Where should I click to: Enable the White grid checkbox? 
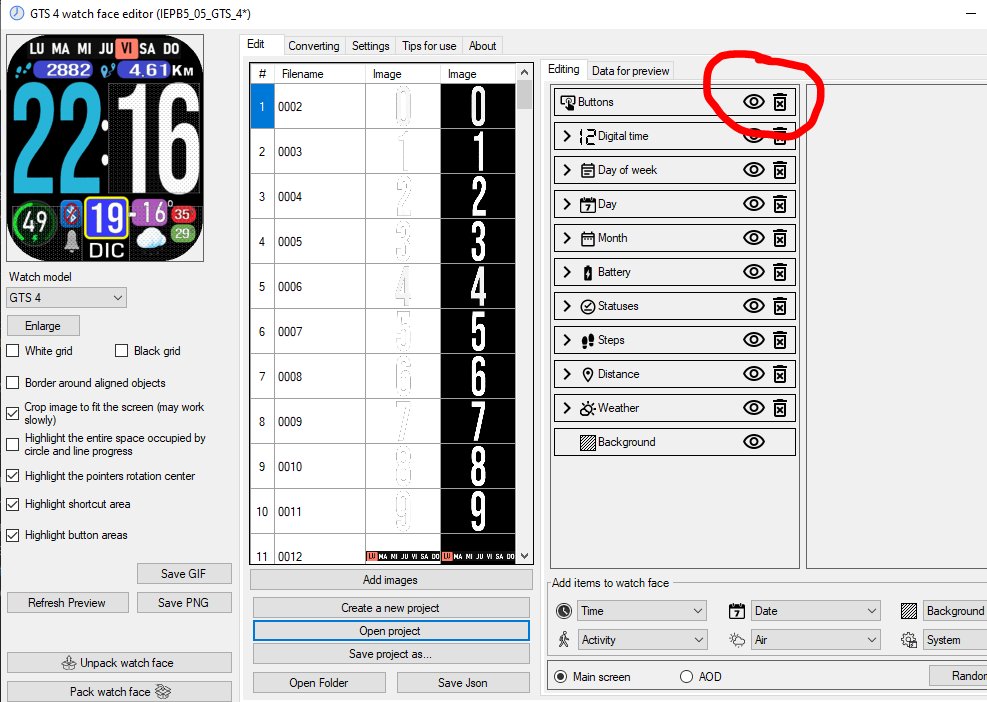point(13,351)
